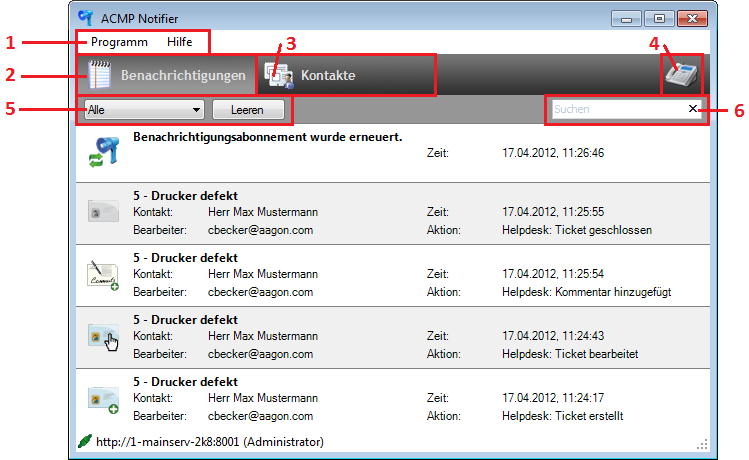
Task: Click the phone icon in top-right toolbar
Action: [x=682, y=75]
